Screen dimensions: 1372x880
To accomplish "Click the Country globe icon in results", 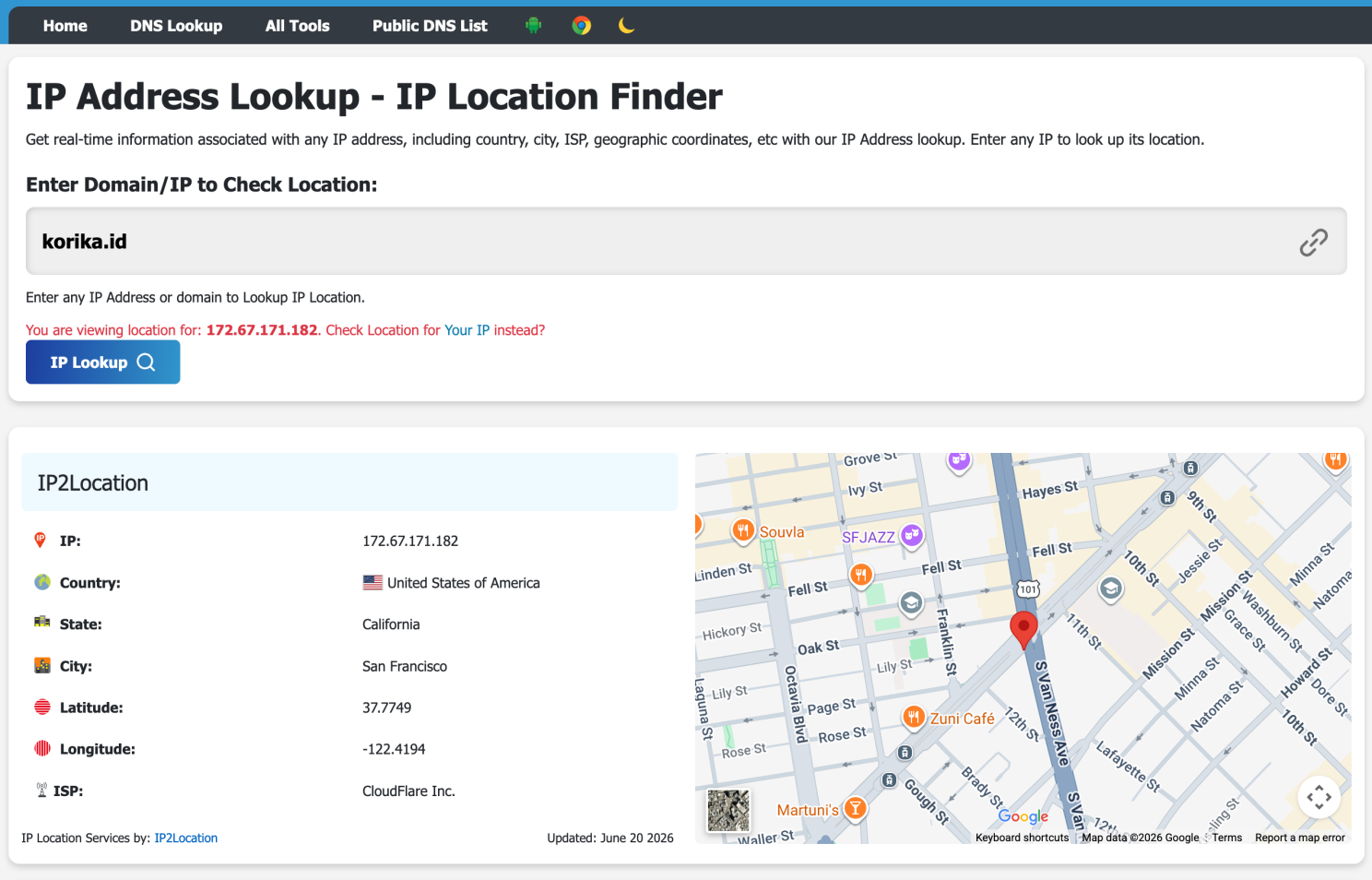I will point(42,582).
